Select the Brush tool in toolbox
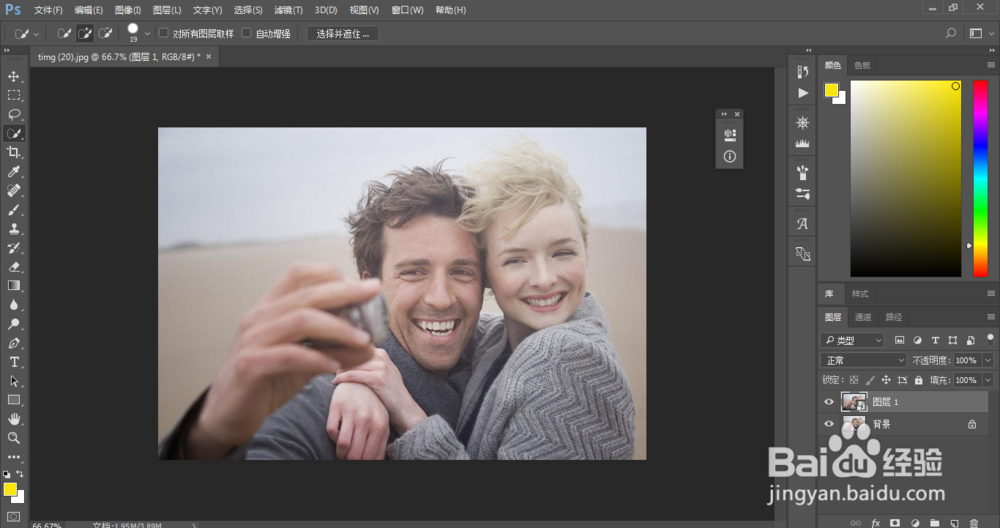The width and height of the screenshot is (1000, 528). (13, 210)
